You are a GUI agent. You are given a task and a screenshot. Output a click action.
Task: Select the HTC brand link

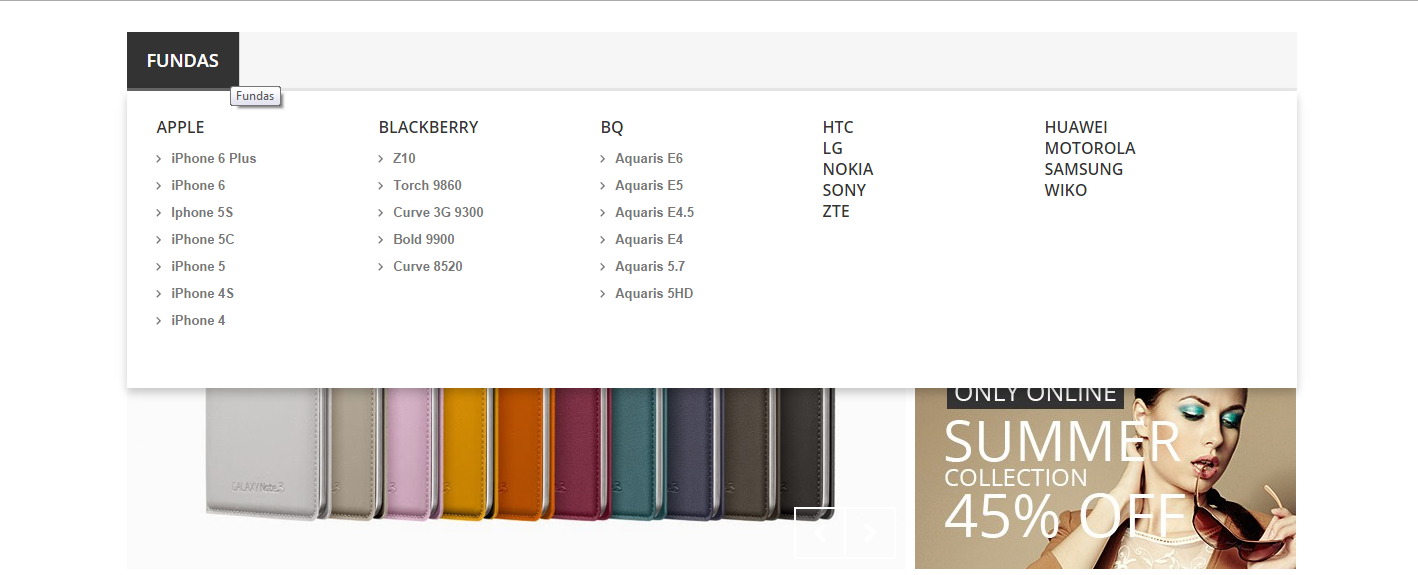pyautogui.click(x=838, y=127)
